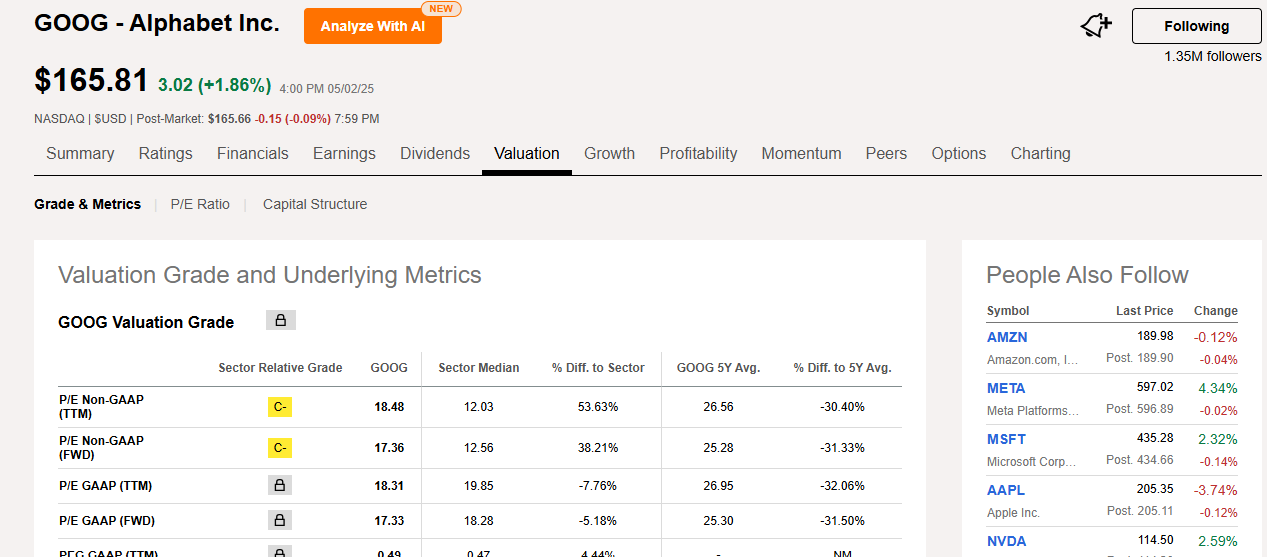Screen dimensions: 1267x557
Task: Click GOOG 5Y Avg. column header
Action: (x=718, y=367)
